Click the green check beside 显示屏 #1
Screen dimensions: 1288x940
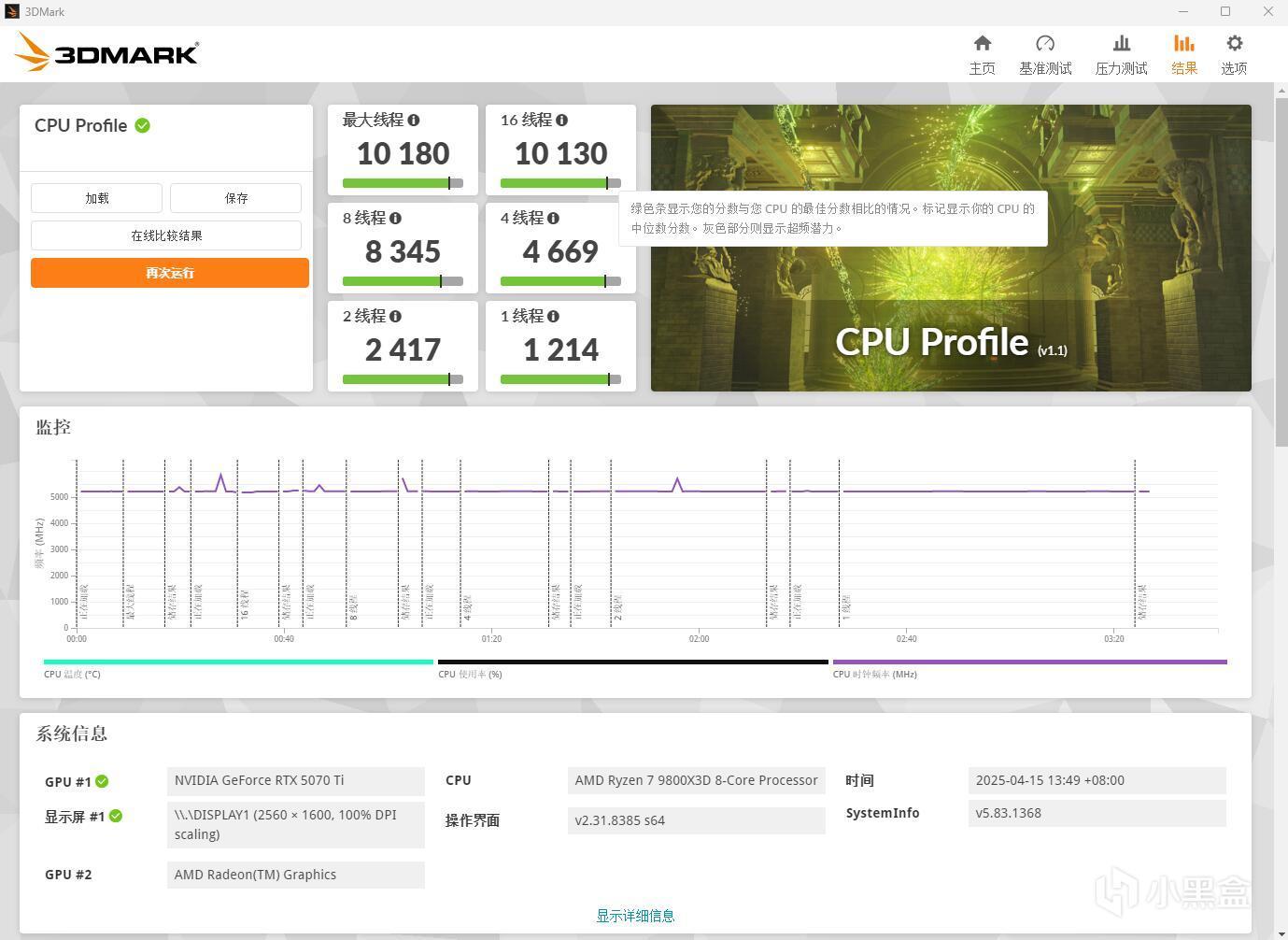click(116, 816)
